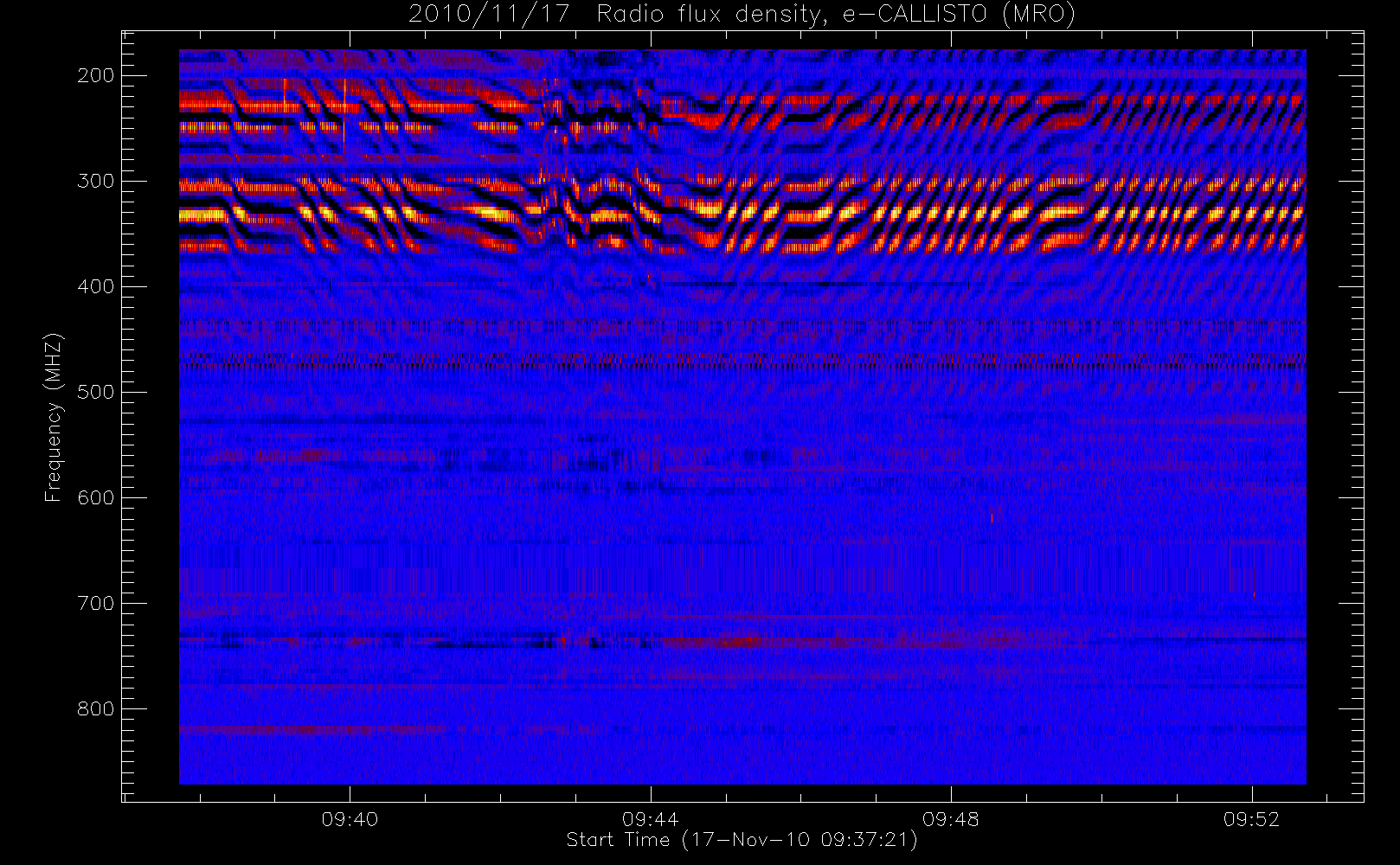Click the 09:52 time tick label
This screenshot has width=1400, height=865.
point(1252,819)
